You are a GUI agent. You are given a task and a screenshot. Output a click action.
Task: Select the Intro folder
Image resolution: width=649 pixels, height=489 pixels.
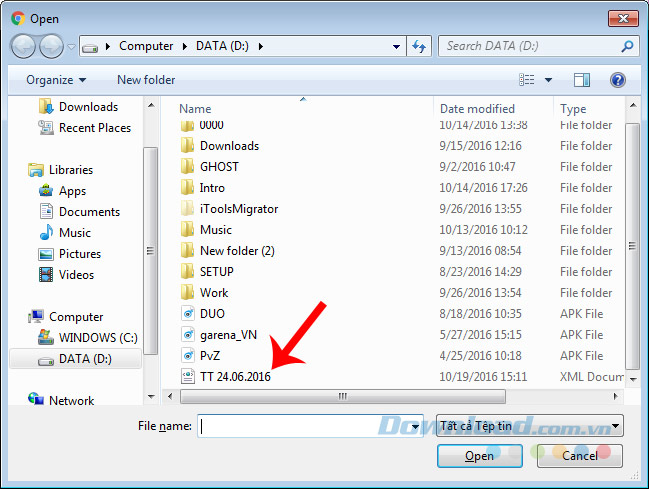click(x=212, y=188)
